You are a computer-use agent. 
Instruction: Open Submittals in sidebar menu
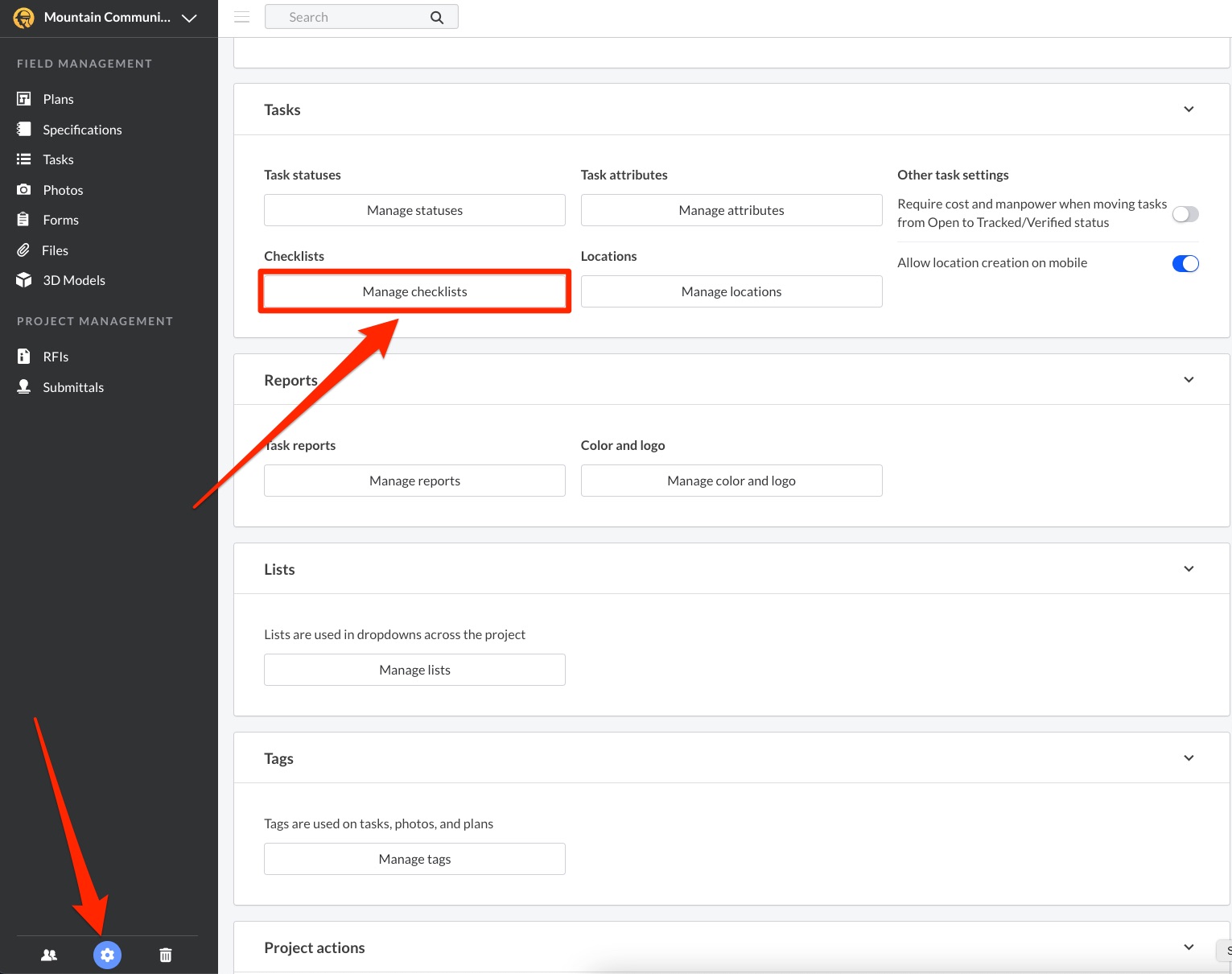tap(72, 387)
